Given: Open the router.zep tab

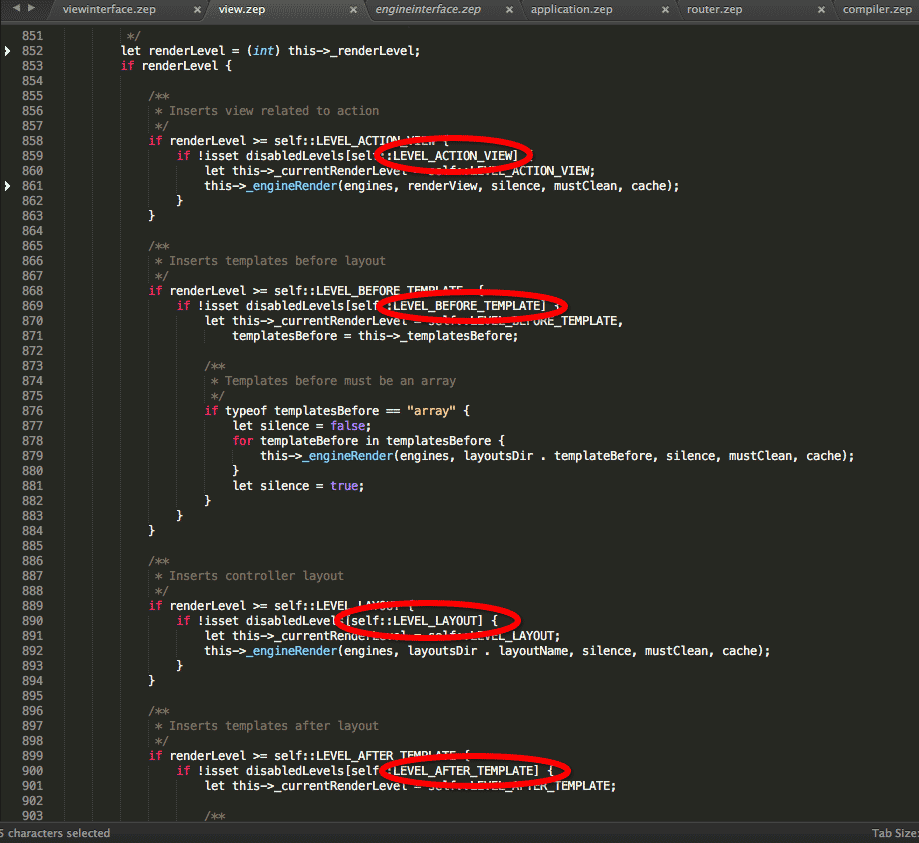Looking at the screenshot, I should (714, 9).
